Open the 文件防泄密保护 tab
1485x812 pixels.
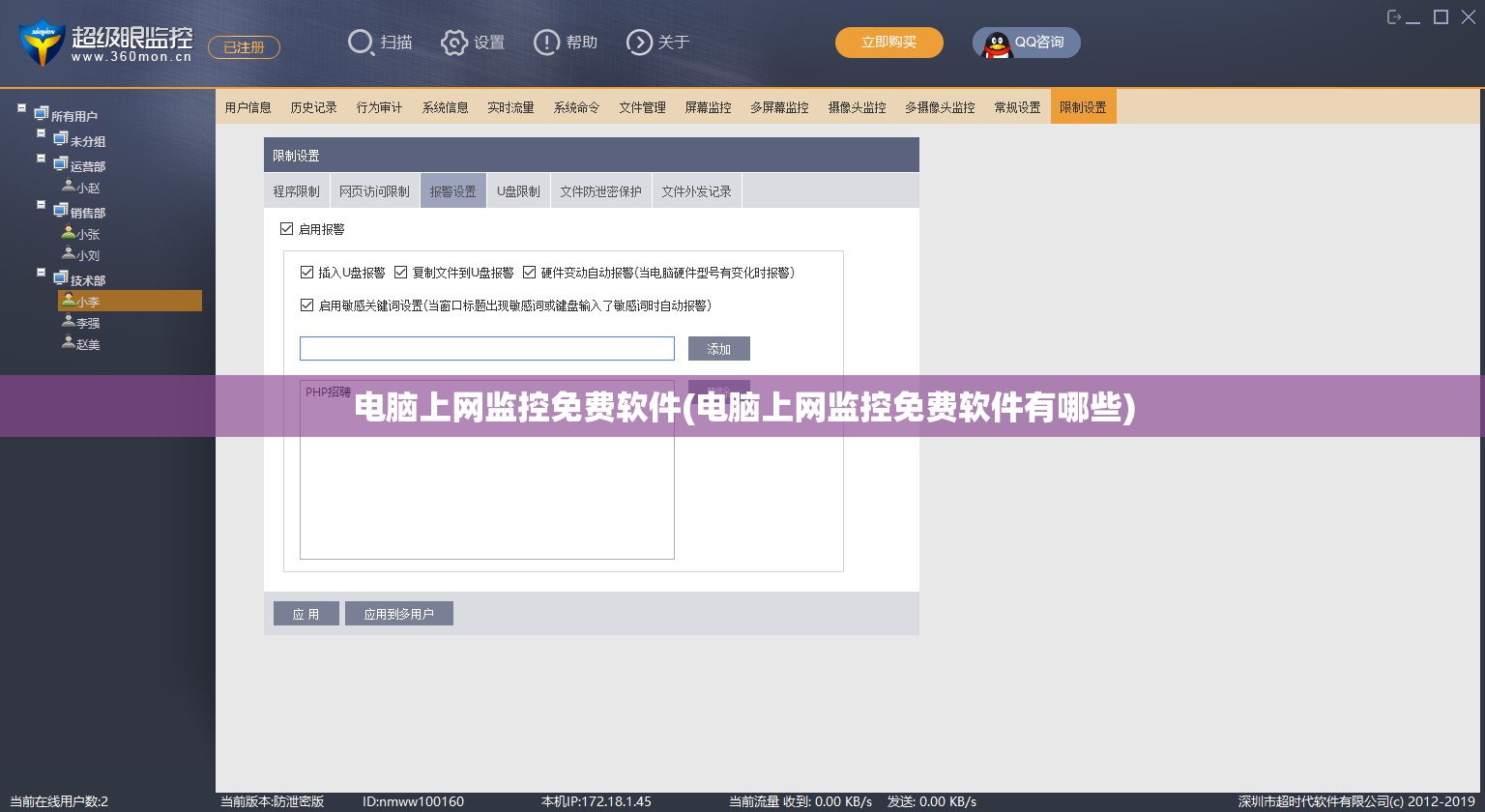pos(601,191)
